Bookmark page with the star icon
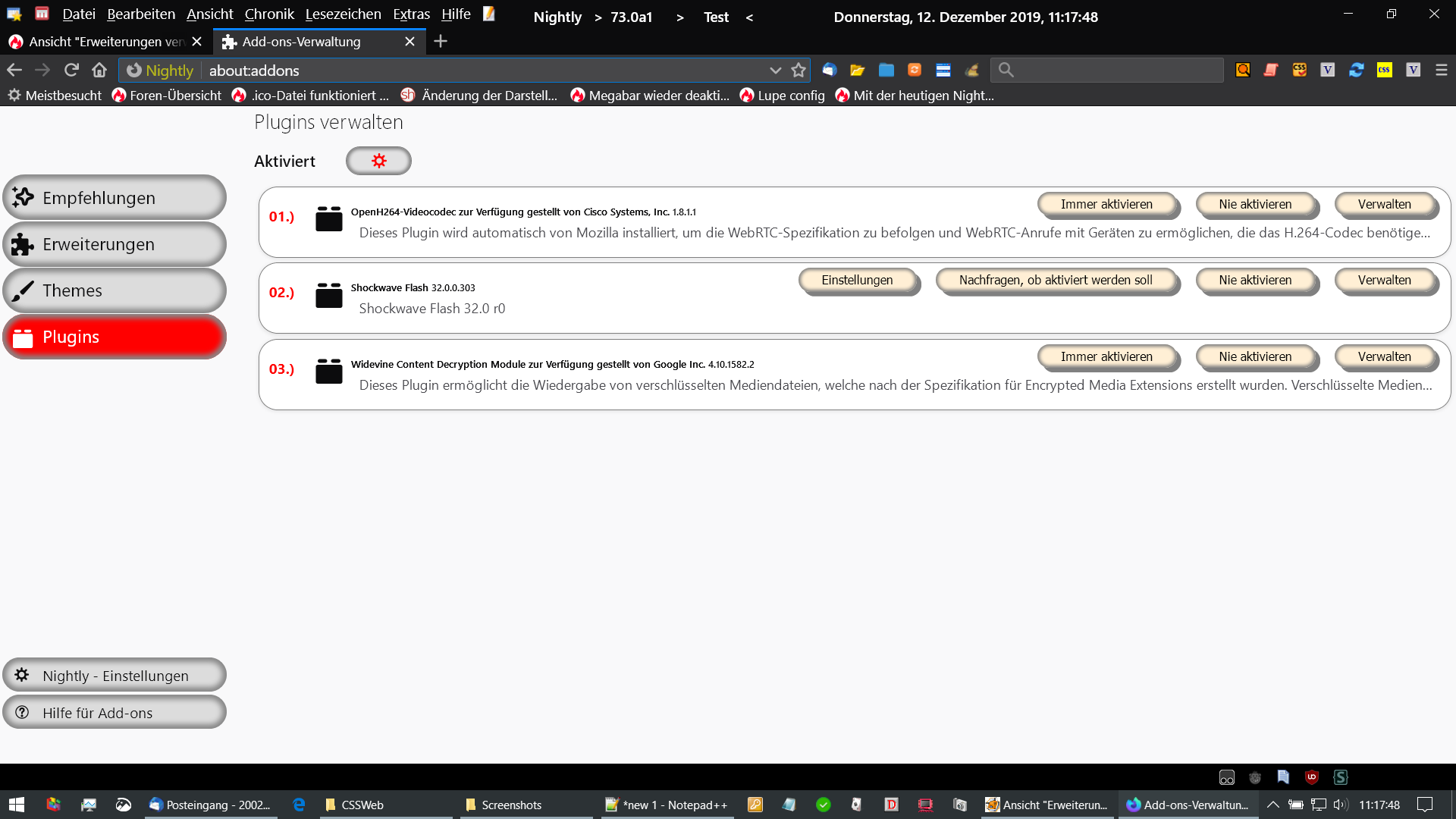Screen dimensions: 1456x819 (x=799, y=71)
